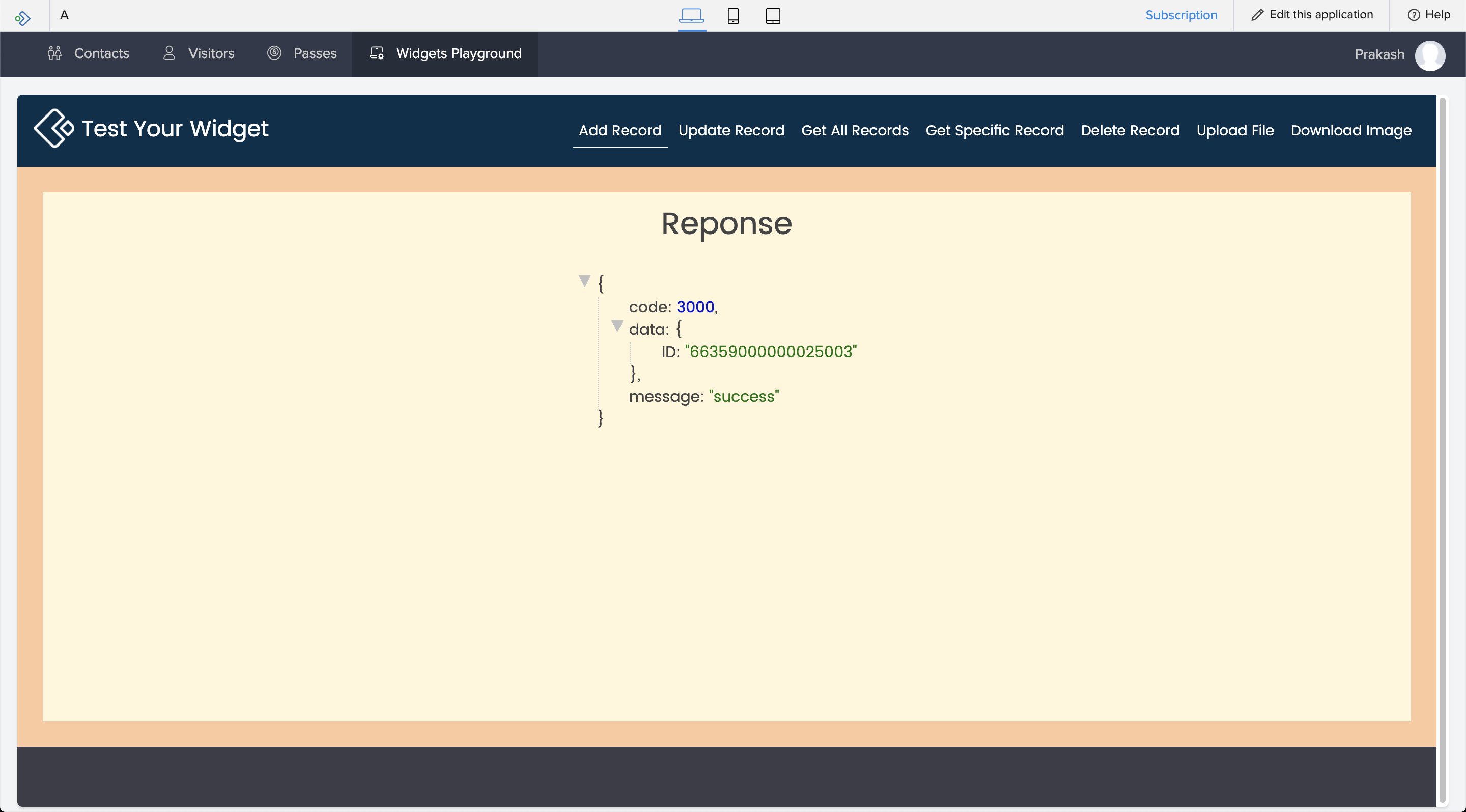
Task: Collapse the data object triangle
Action: [x=617, y=326]
